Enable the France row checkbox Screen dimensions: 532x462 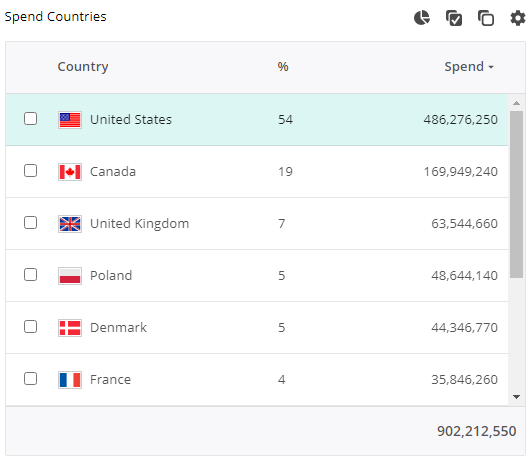tap(31, 379)
